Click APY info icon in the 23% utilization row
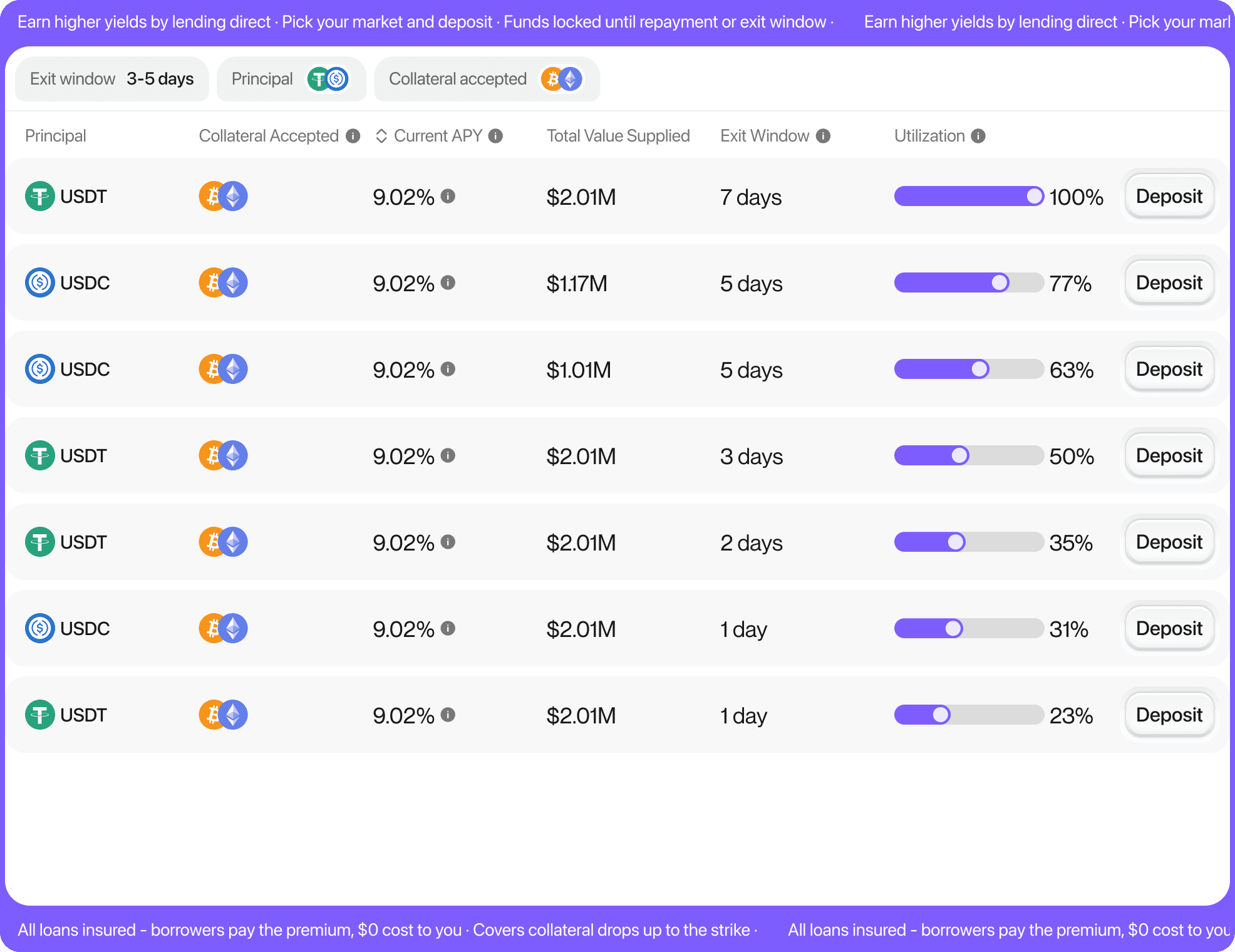This screenshot has width=1235, height=952. tap(448, 715)
